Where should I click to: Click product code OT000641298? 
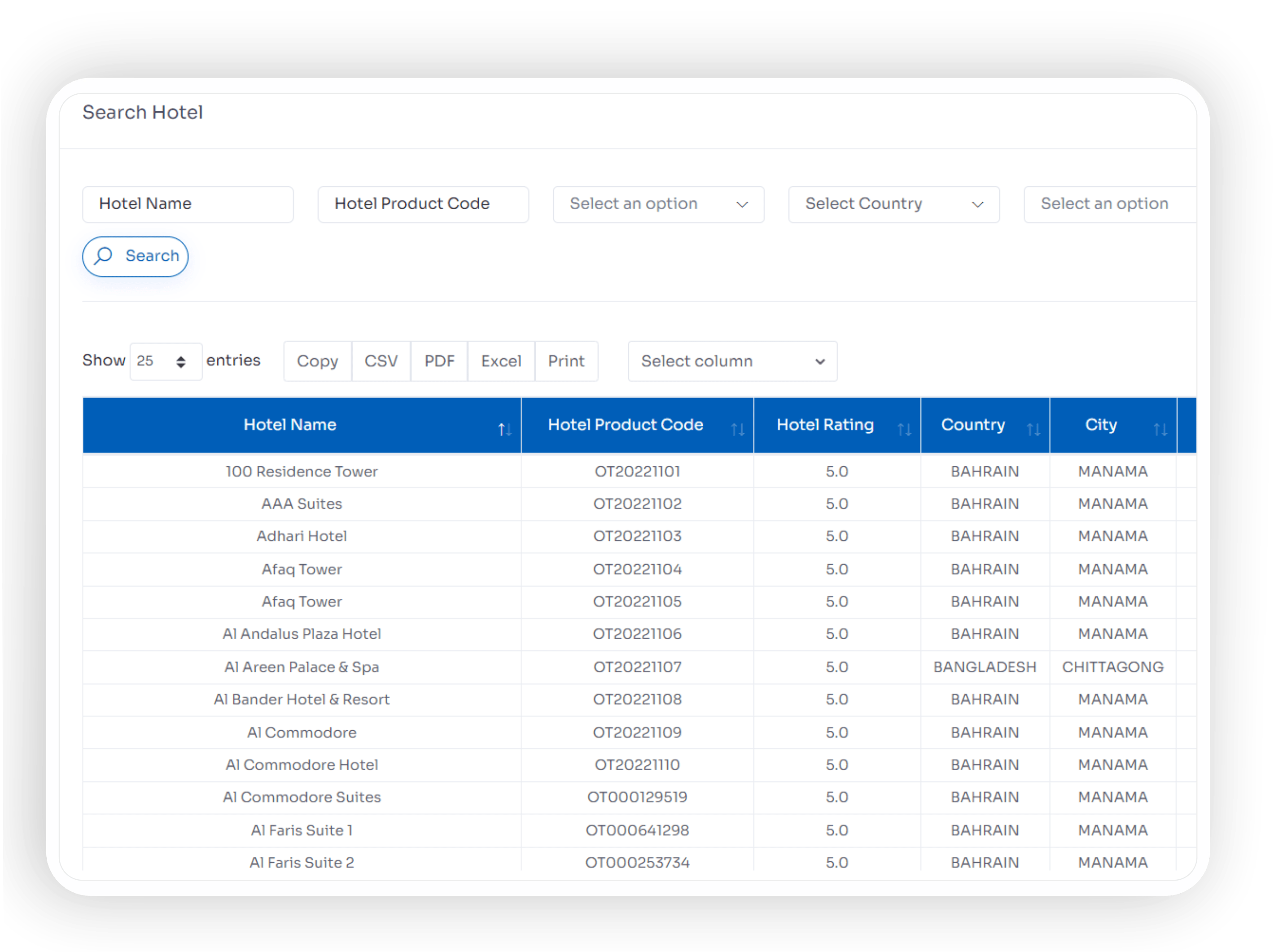coord(638,831)
